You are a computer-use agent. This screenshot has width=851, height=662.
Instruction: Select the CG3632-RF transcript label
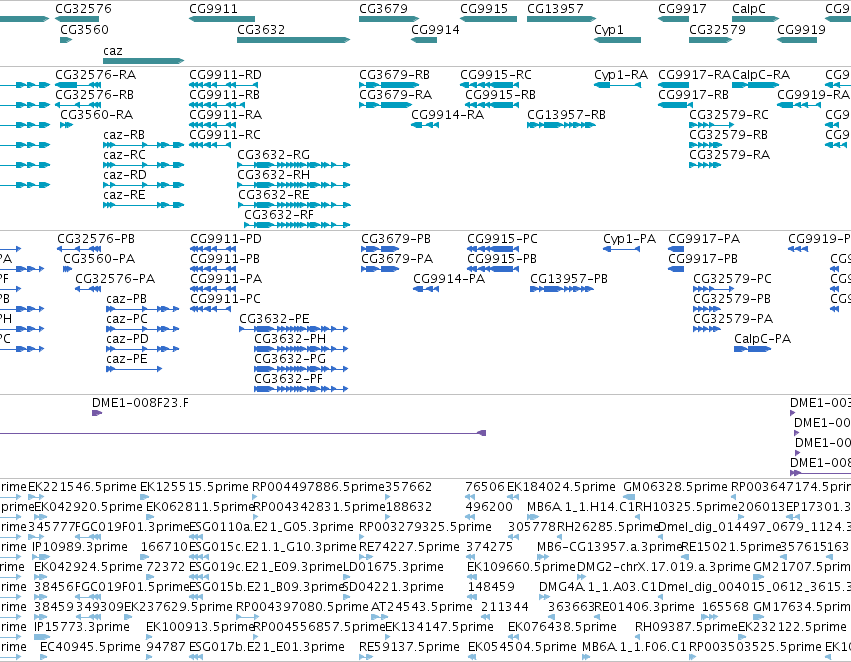pyautogui.click(x=279, y=215)
